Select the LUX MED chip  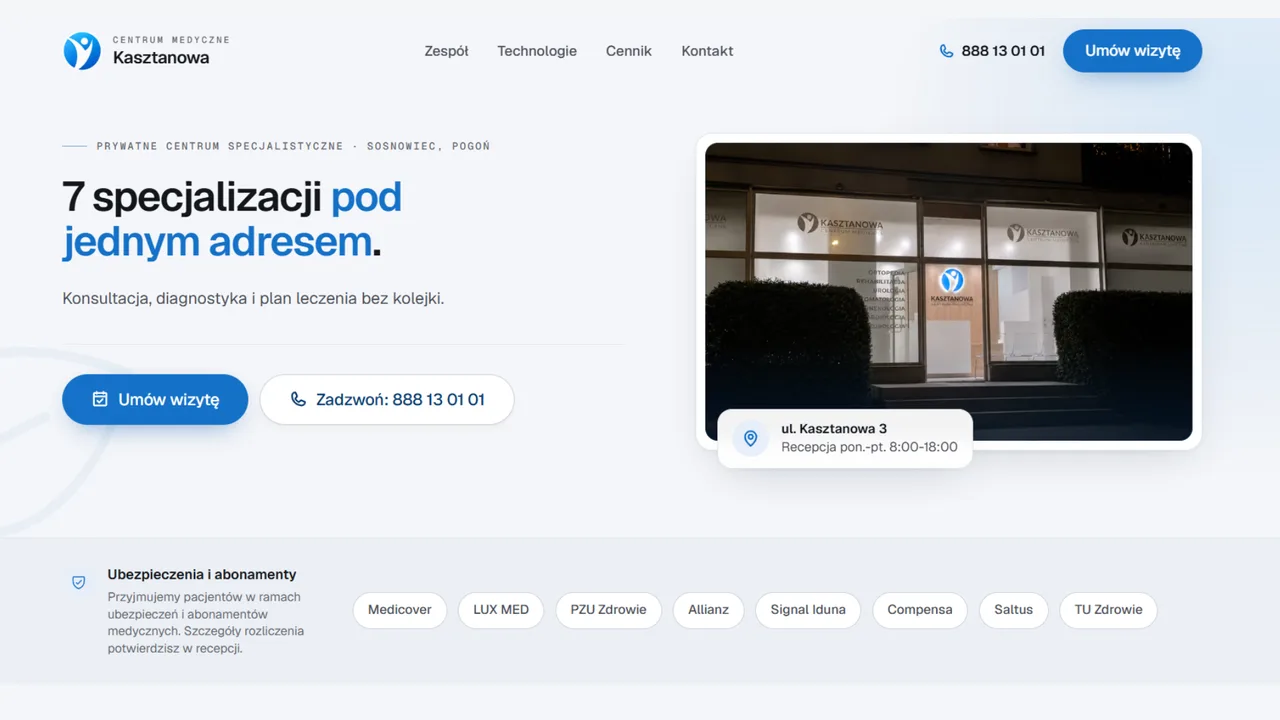click(501, 610)
